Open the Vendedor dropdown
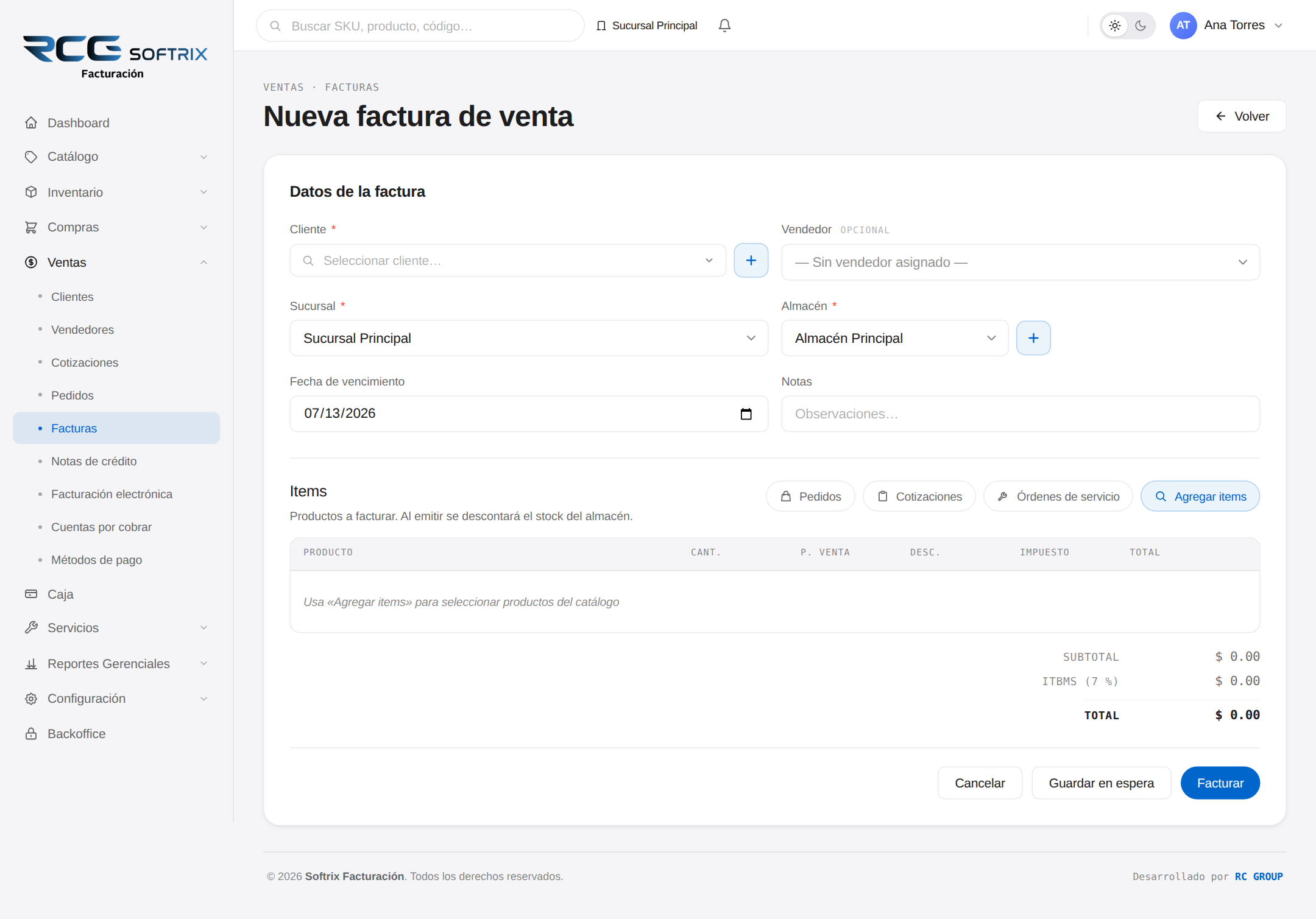Screen dimensions: 1316x919 tap(1021, 262)
